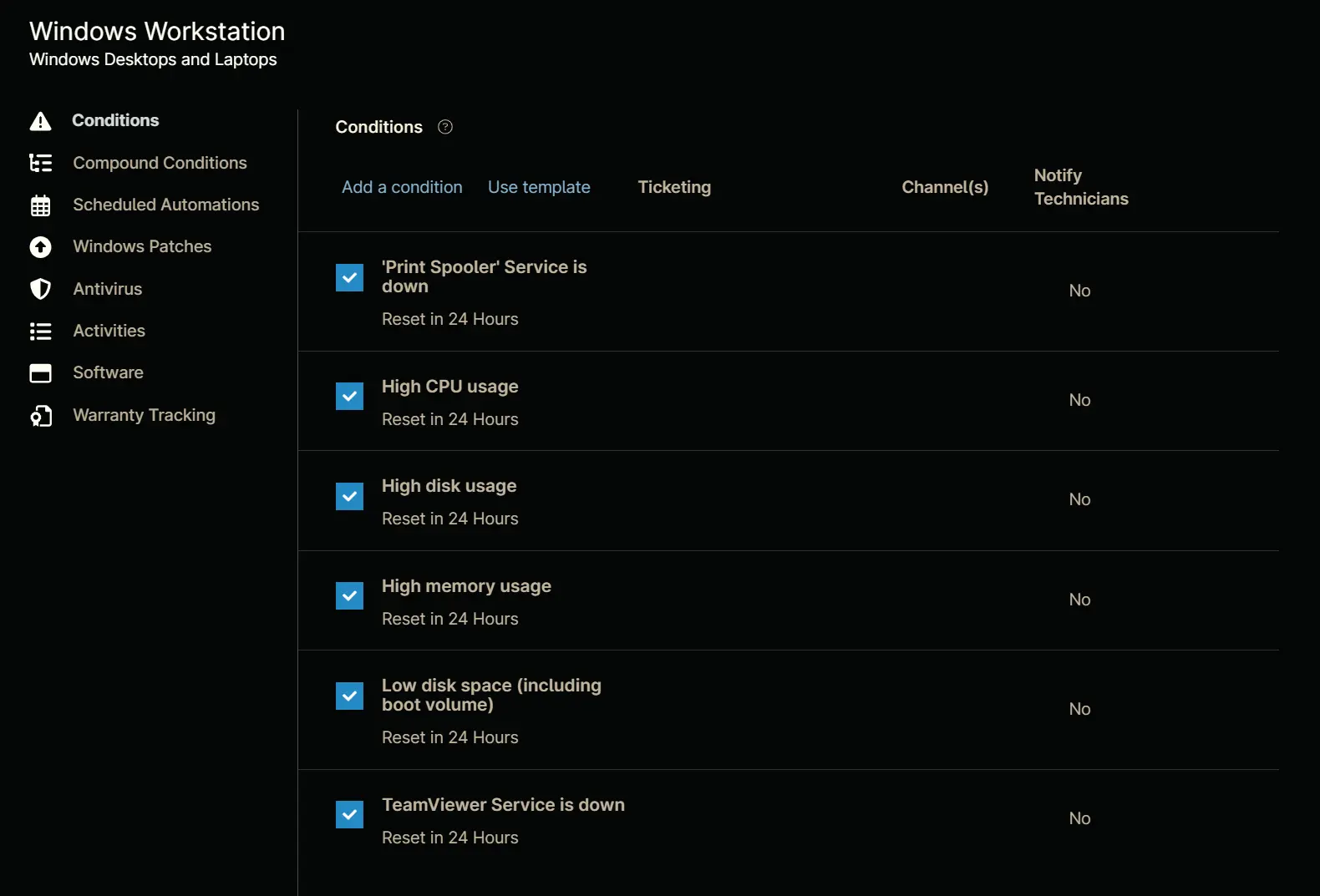The height and width of the screenshot is (896, 1320).
Task: Click 'No' in the TeamViewer Service row
Action: point(1079,818)
